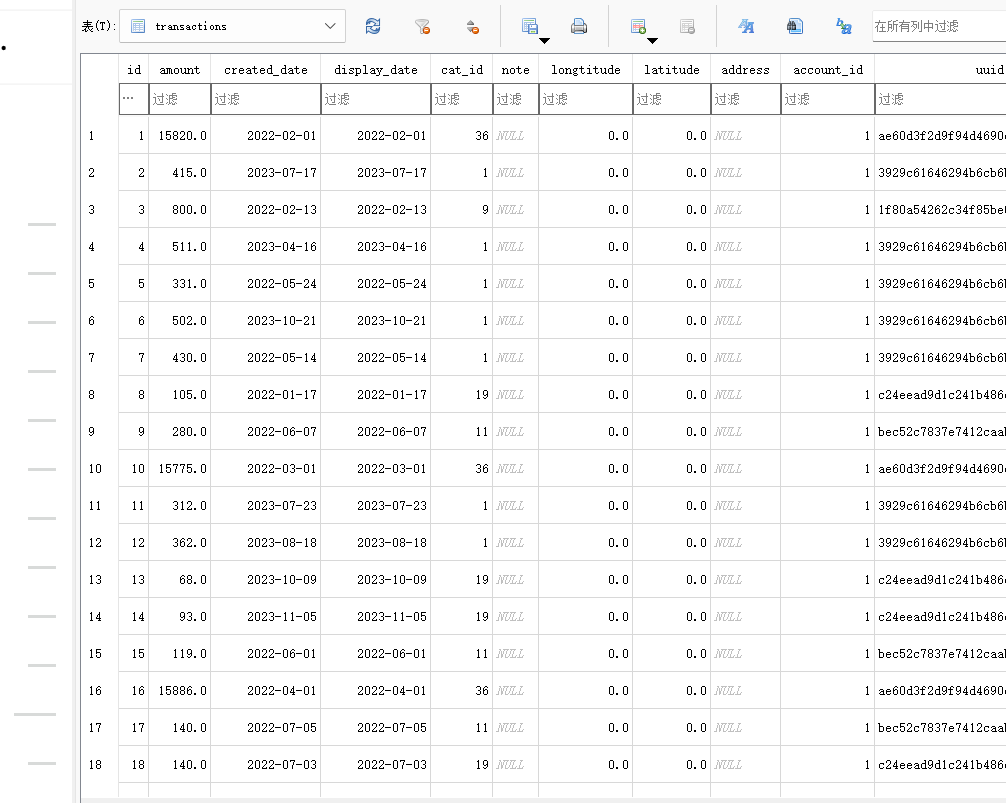The width and height of the screenshot is (1006, 803).
Task: Focus the id column filter field
Action: [134, 99]
